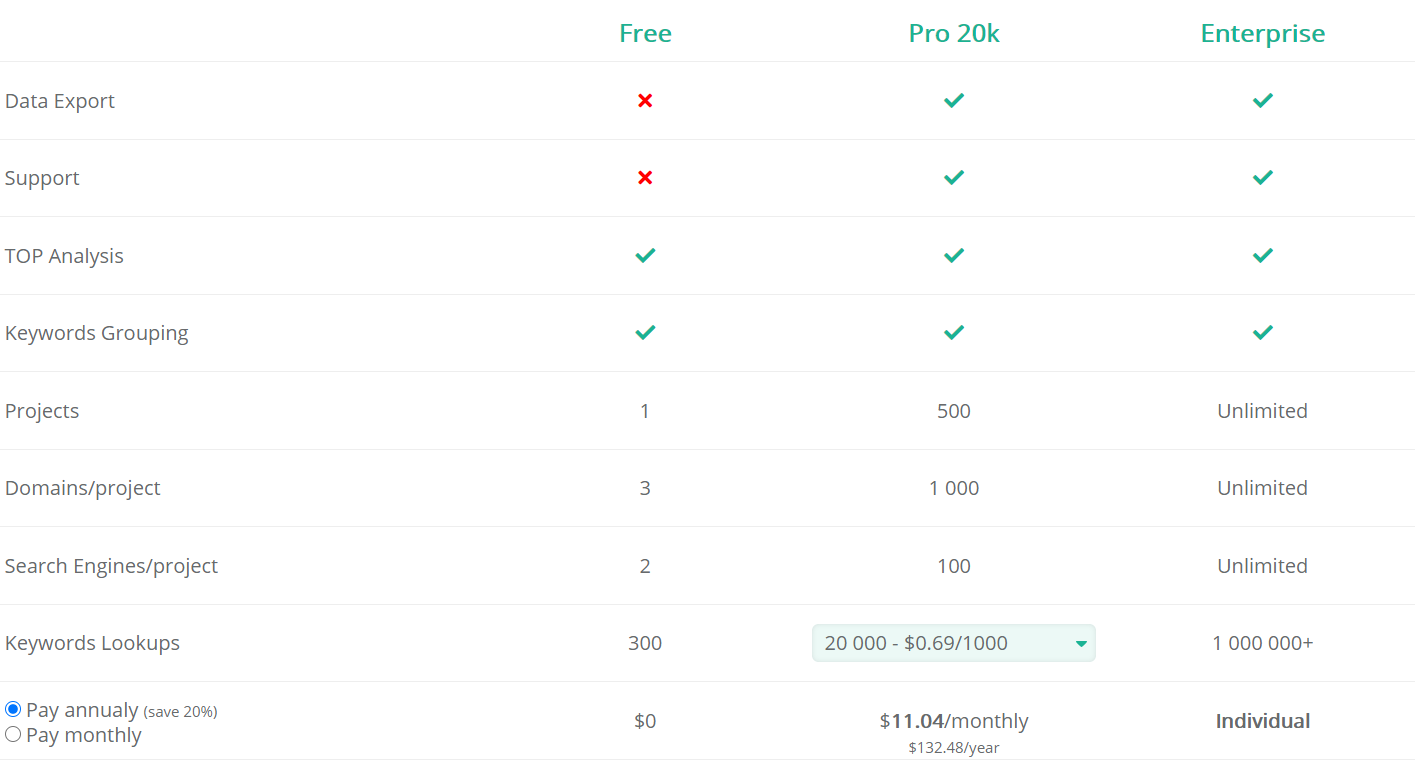Click the Enterprise plan heading
This screenshot has height=765, width=1415.
click(1263, 33)
